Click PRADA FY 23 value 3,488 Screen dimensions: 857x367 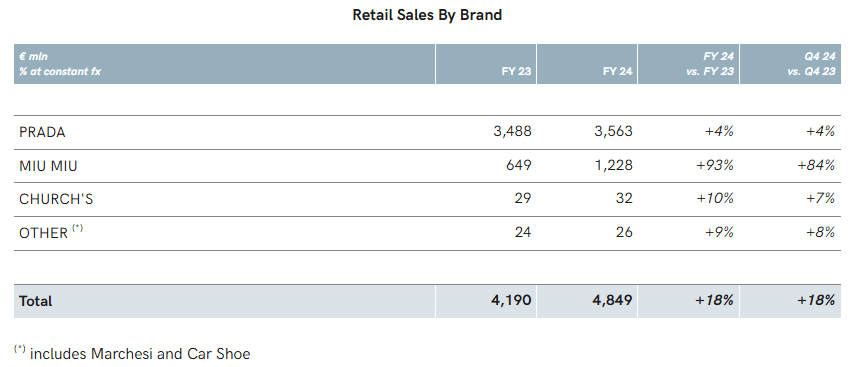point(510,132)
